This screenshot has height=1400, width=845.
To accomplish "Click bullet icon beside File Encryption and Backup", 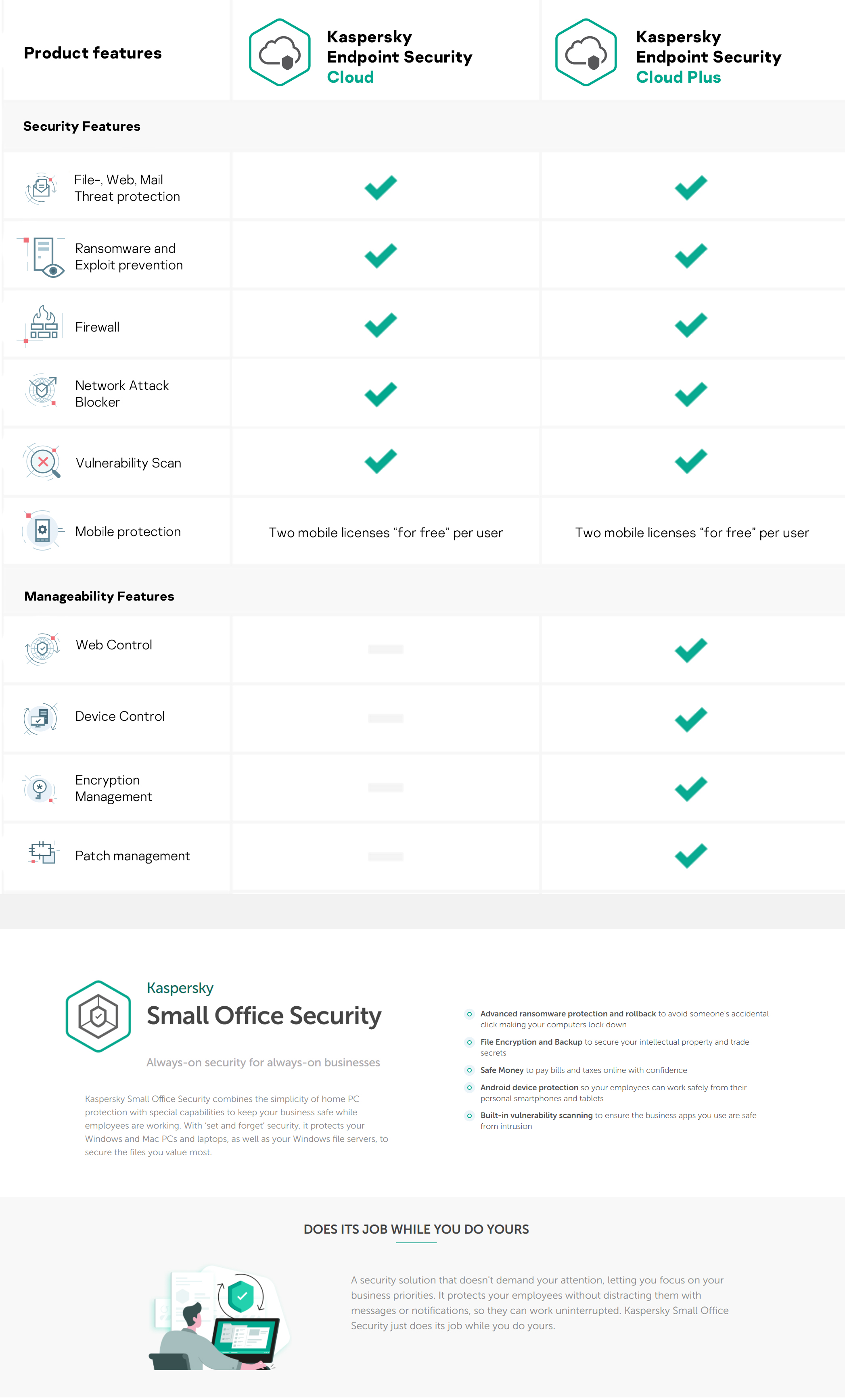I will 469,1042.
